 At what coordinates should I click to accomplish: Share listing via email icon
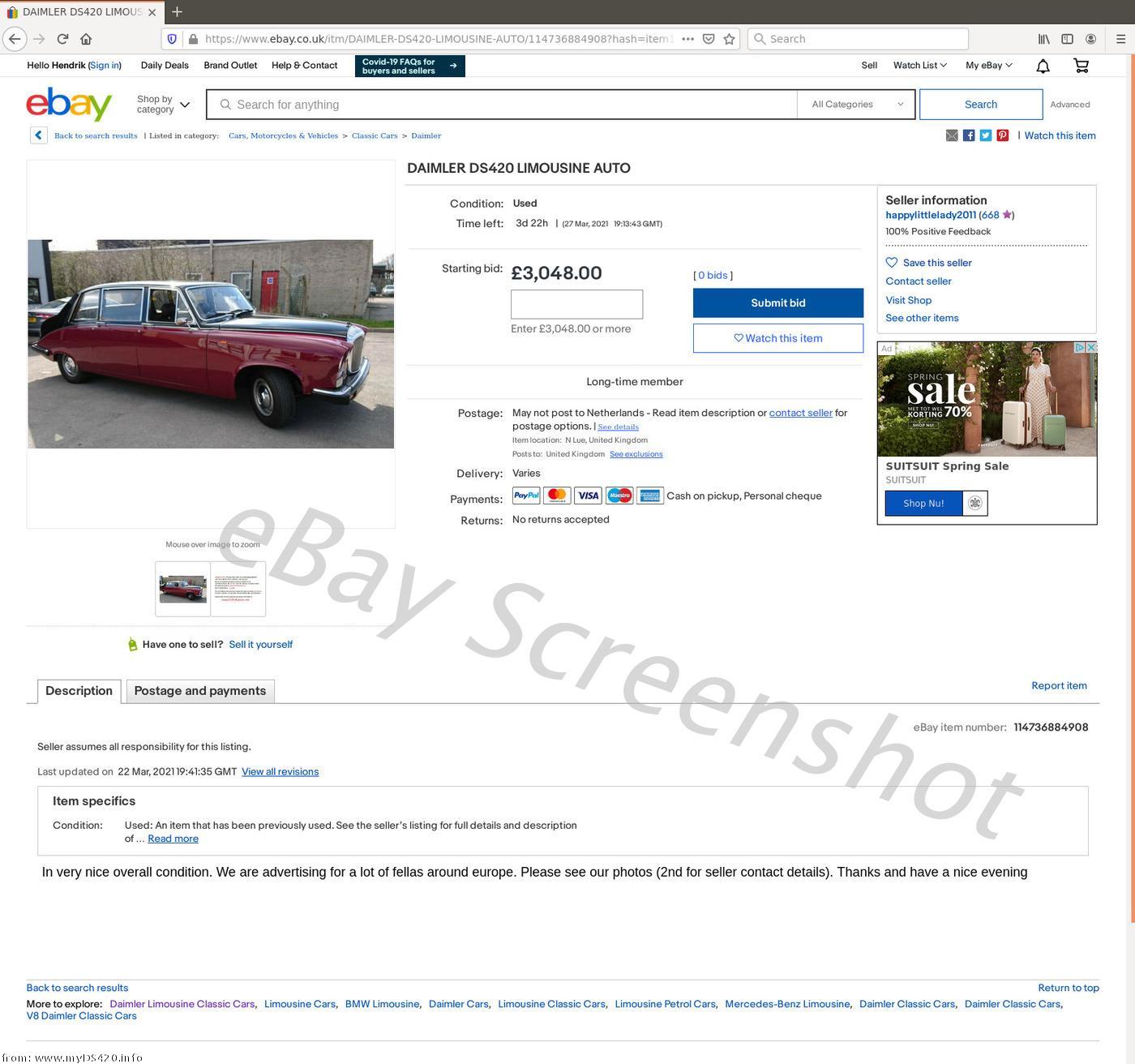pyautogui.click(x=952, y=135)
